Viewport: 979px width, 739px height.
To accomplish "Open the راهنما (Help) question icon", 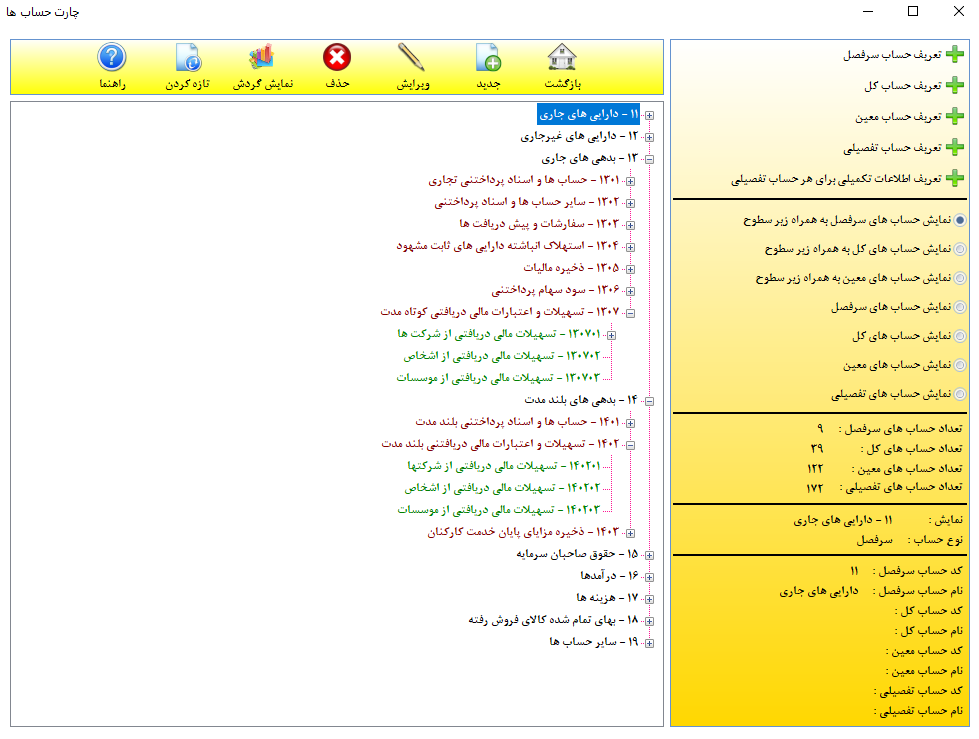I will click(111, 58).
